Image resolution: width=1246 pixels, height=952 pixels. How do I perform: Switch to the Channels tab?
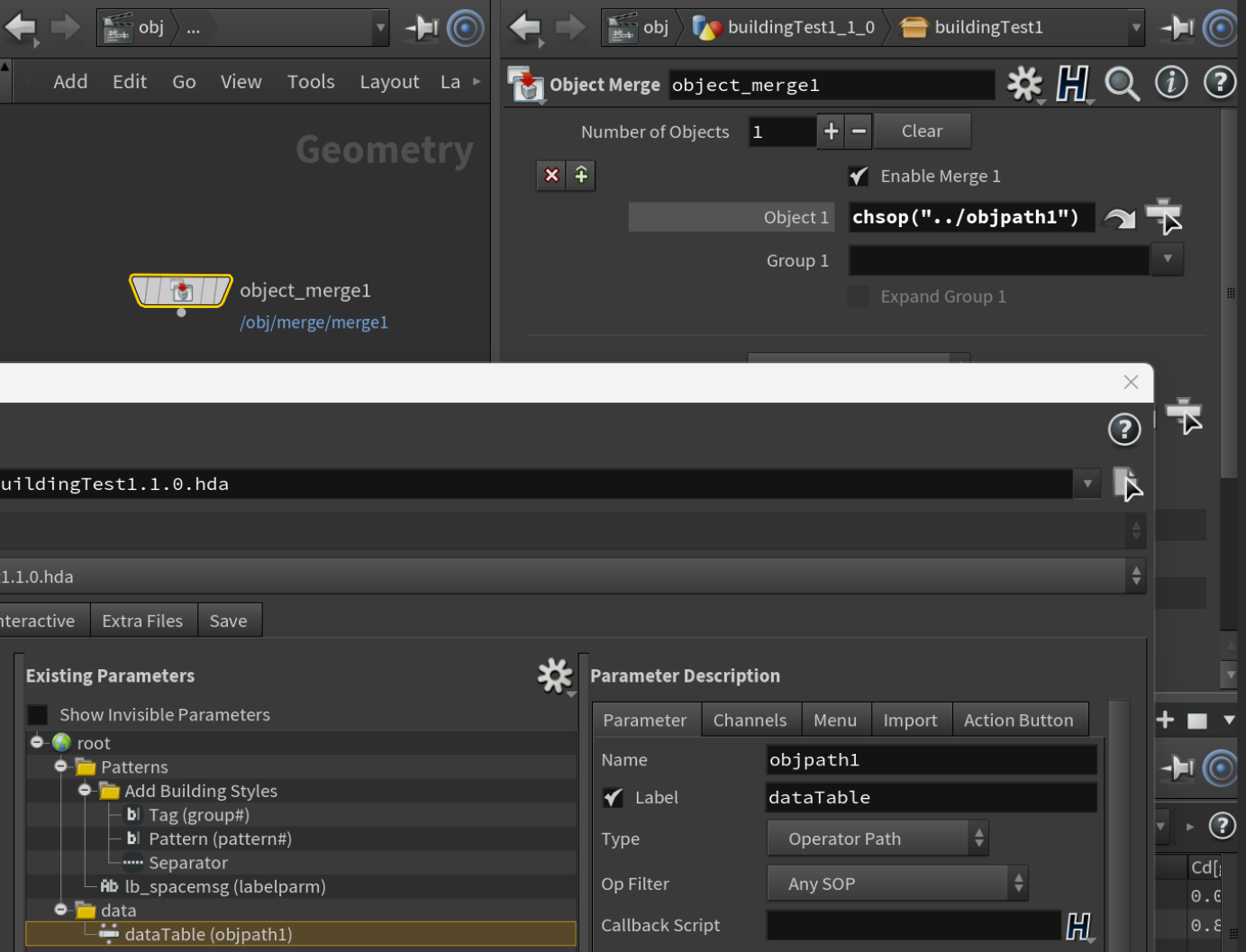click(750, 721)
